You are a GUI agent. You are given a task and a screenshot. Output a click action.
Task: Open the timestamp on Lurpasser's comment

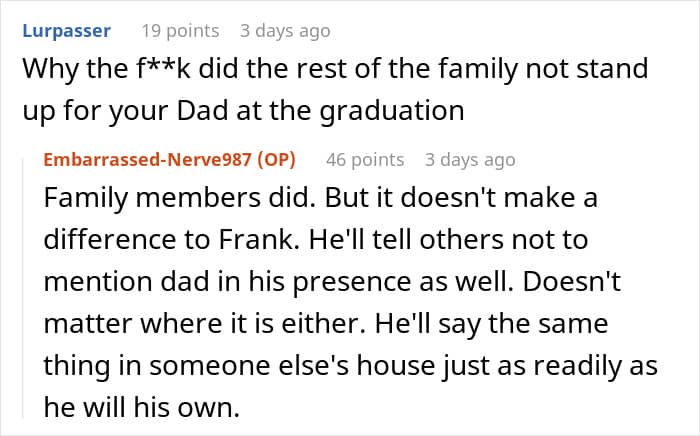point(285,31)
